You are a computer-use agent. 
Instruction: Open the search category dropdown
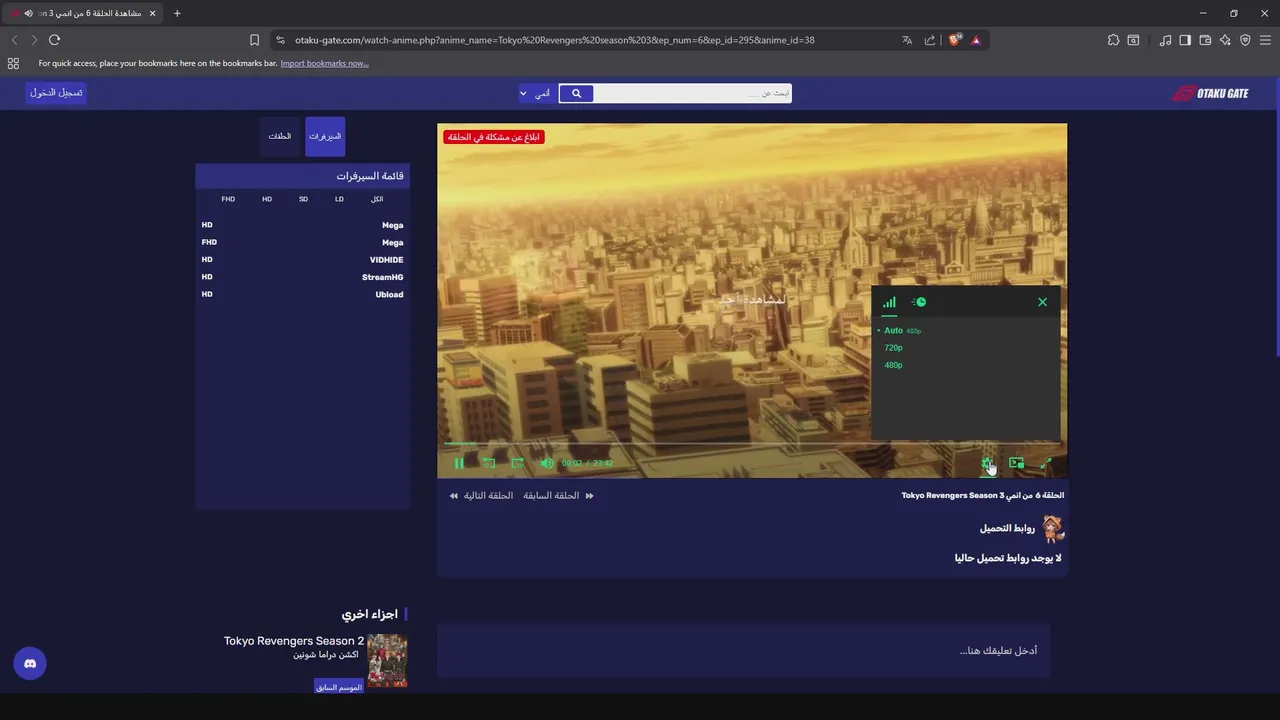pyautogui.click(x=537, y=93)
